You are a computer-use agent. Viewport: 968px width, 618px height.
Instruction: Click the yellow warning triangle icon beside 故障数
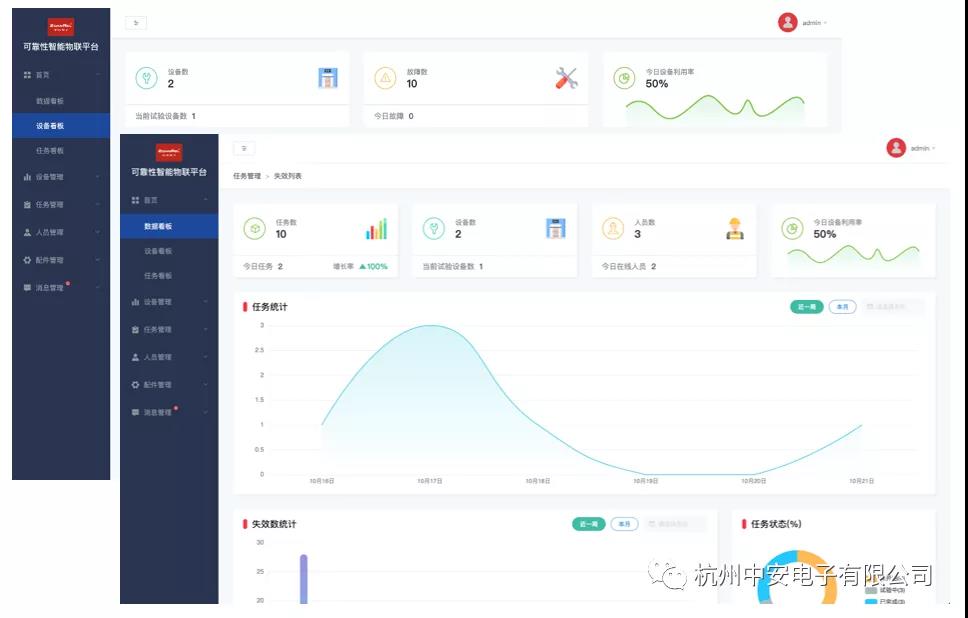385,78
